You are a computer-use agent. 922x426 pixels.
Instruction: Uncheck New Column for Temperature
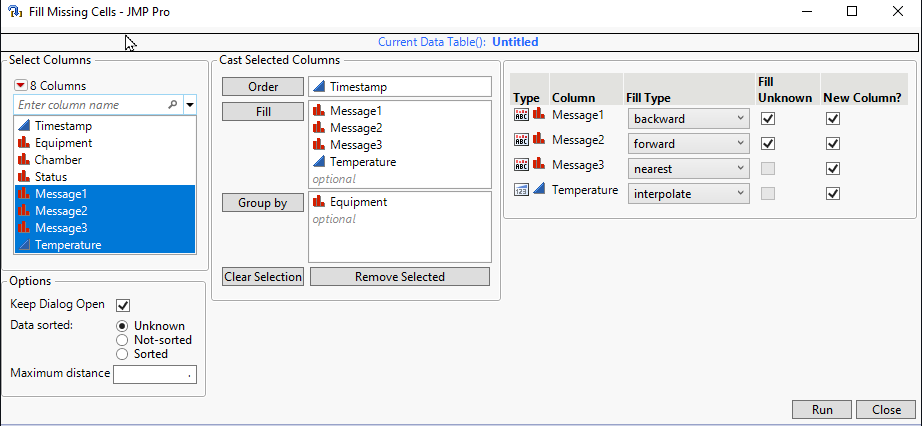833,193
